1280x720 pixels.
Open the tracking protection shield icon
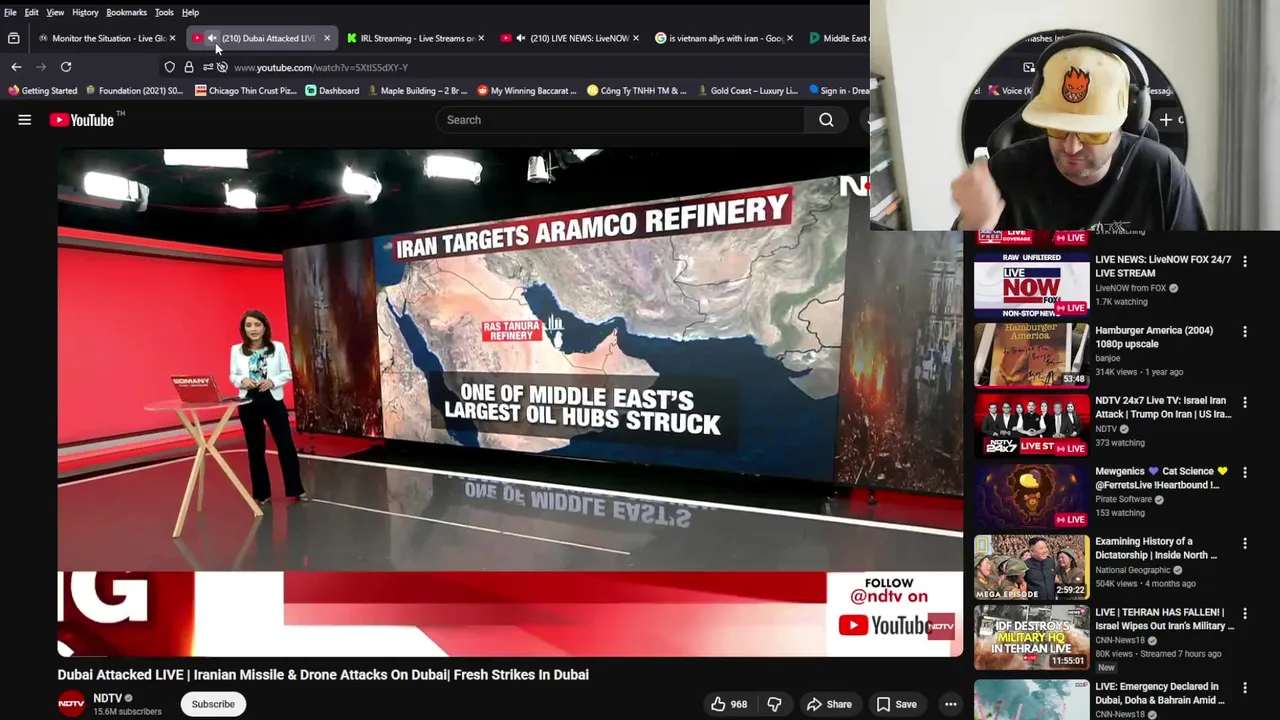click(x=170, y=67)
